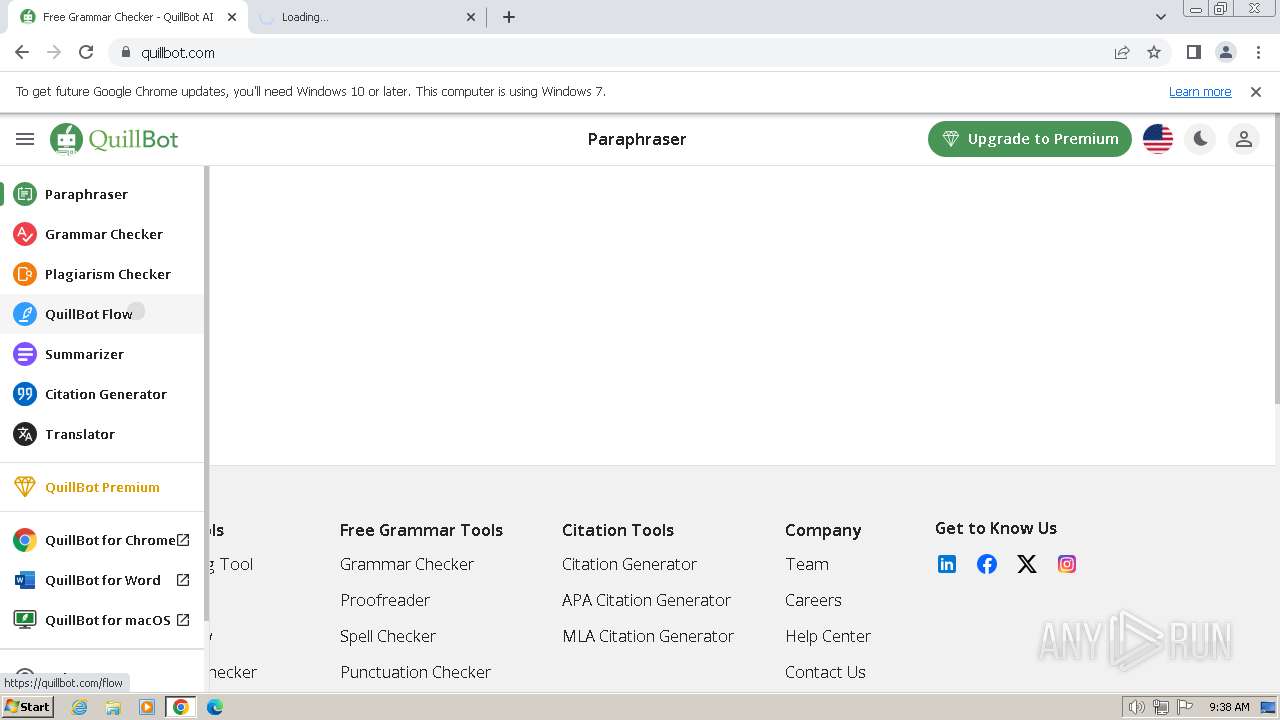
Task: Click Facebook social icon
Action: [x=987, y=564]
